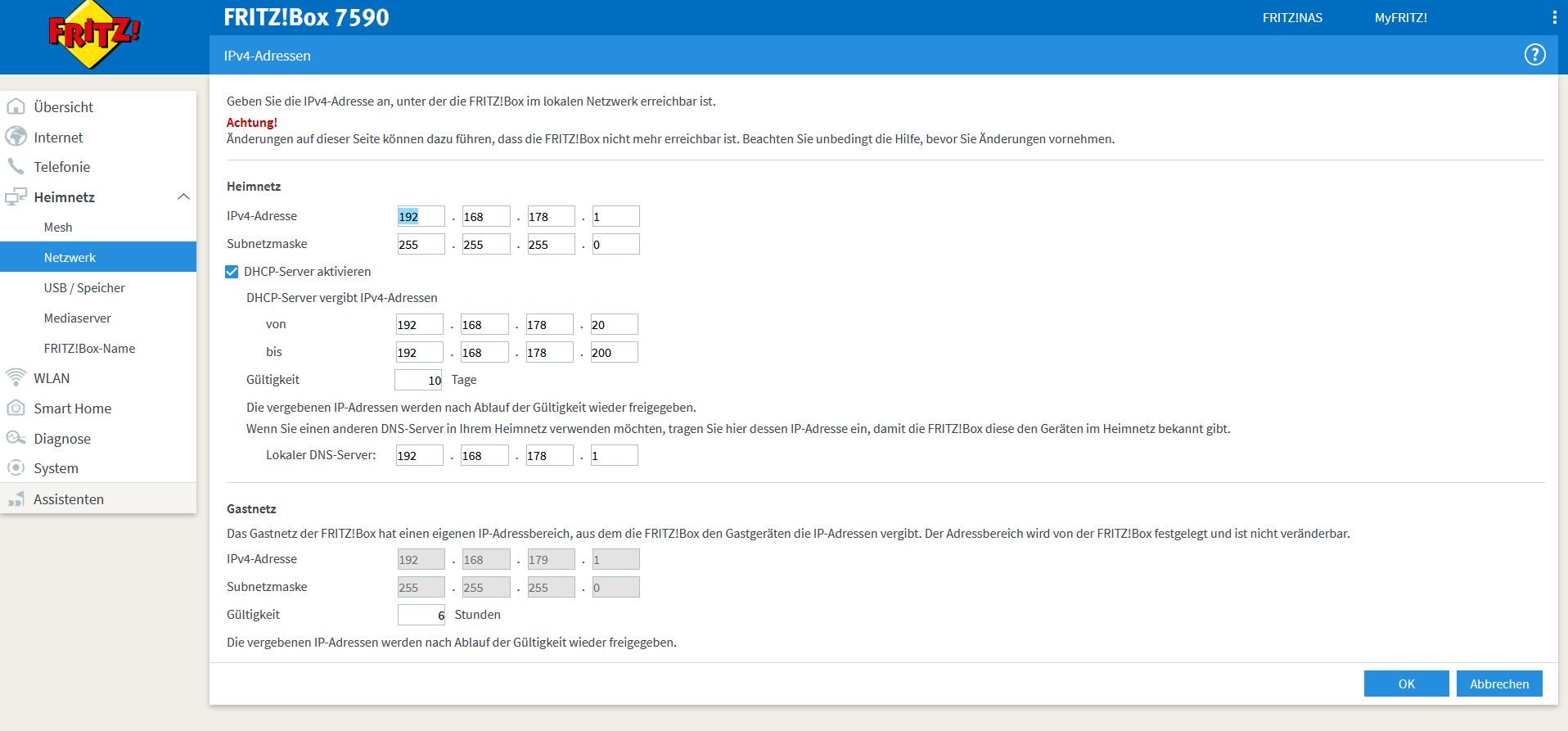Click Heimnetz Subnetzmaske last octet 0
Screen dimensions: 1568x731
point(615,244)
